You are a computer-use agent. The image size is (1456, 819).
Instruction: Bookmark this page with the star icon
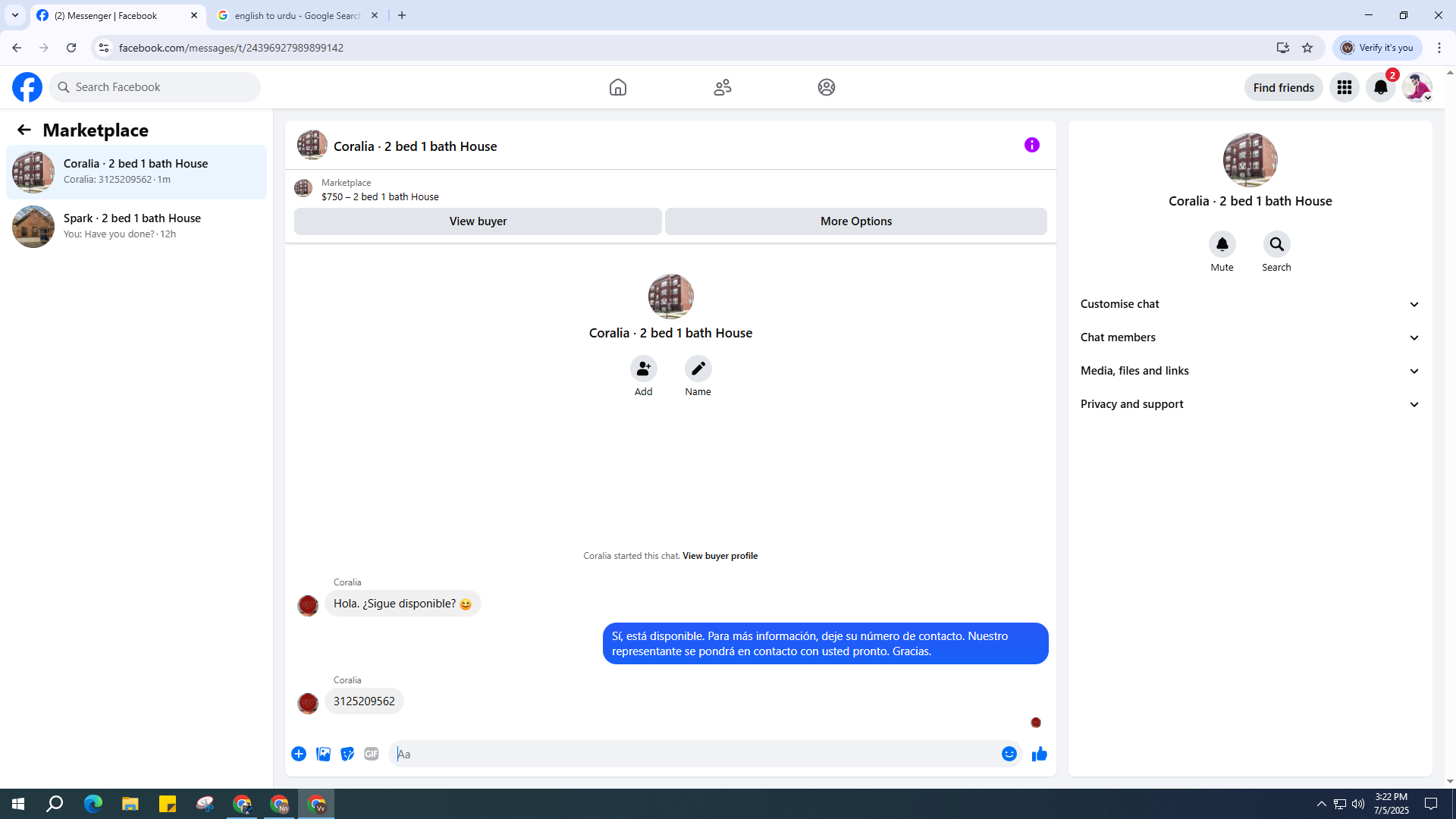point(1307,48)
